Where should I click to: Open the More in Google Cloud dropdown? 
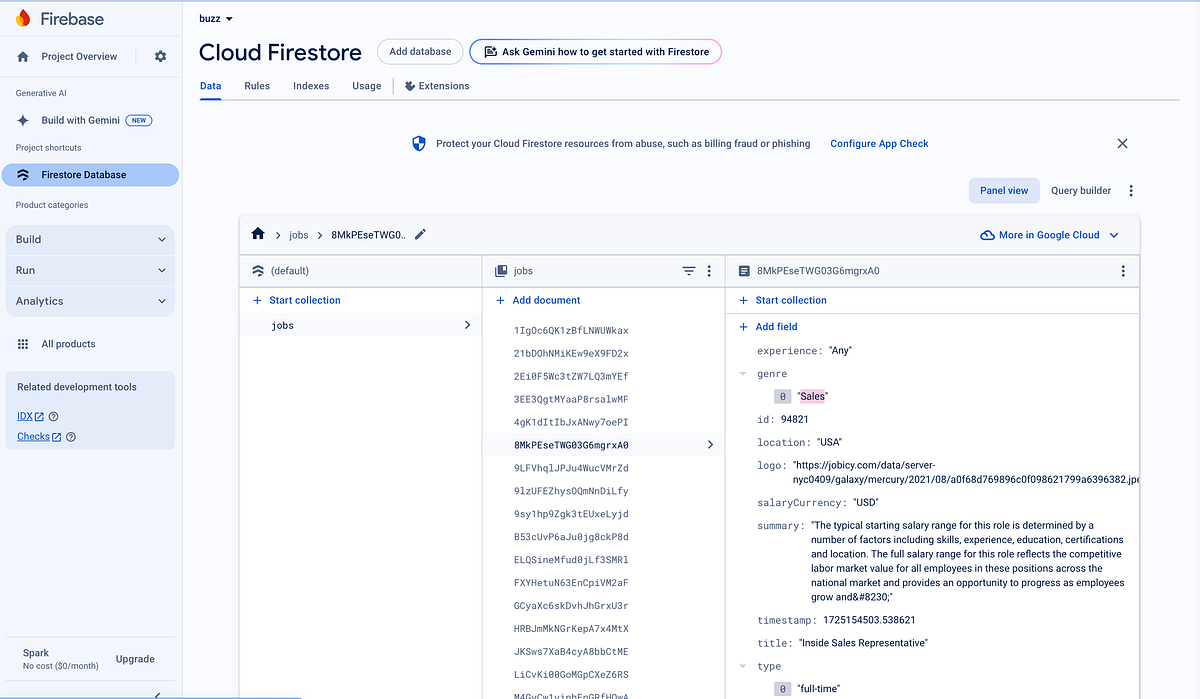point(1048,234)
